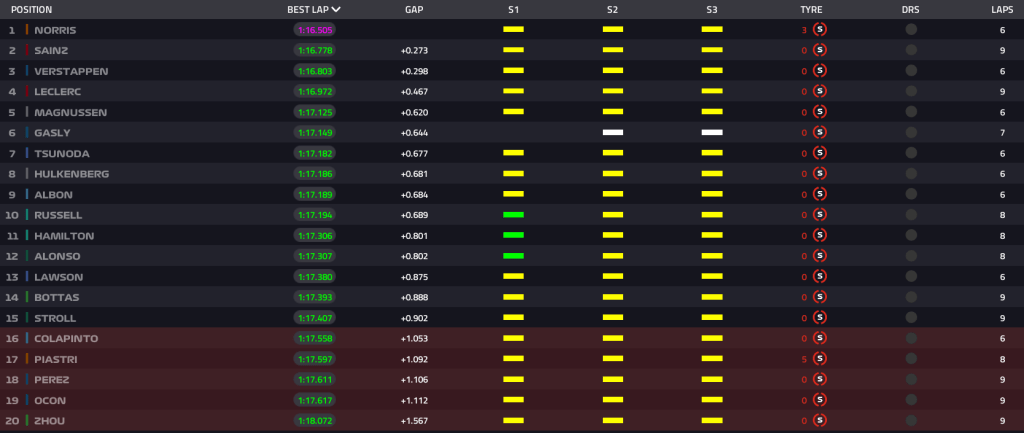Click the green S1 sector bar for Alonso

tap(513, 256)
